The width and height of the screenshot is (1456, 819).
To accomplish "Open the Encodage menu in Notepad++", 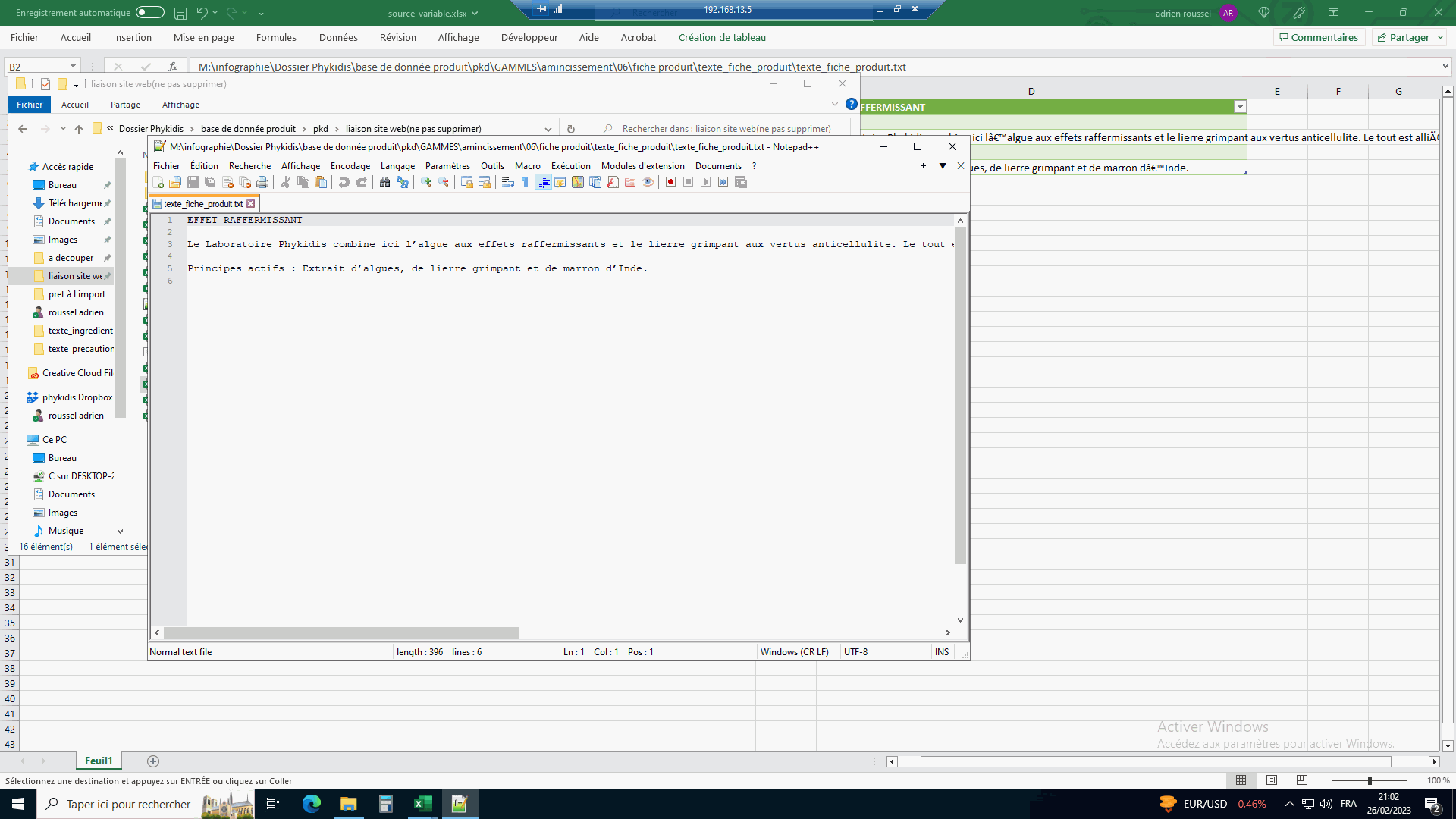I will (350, 166).
